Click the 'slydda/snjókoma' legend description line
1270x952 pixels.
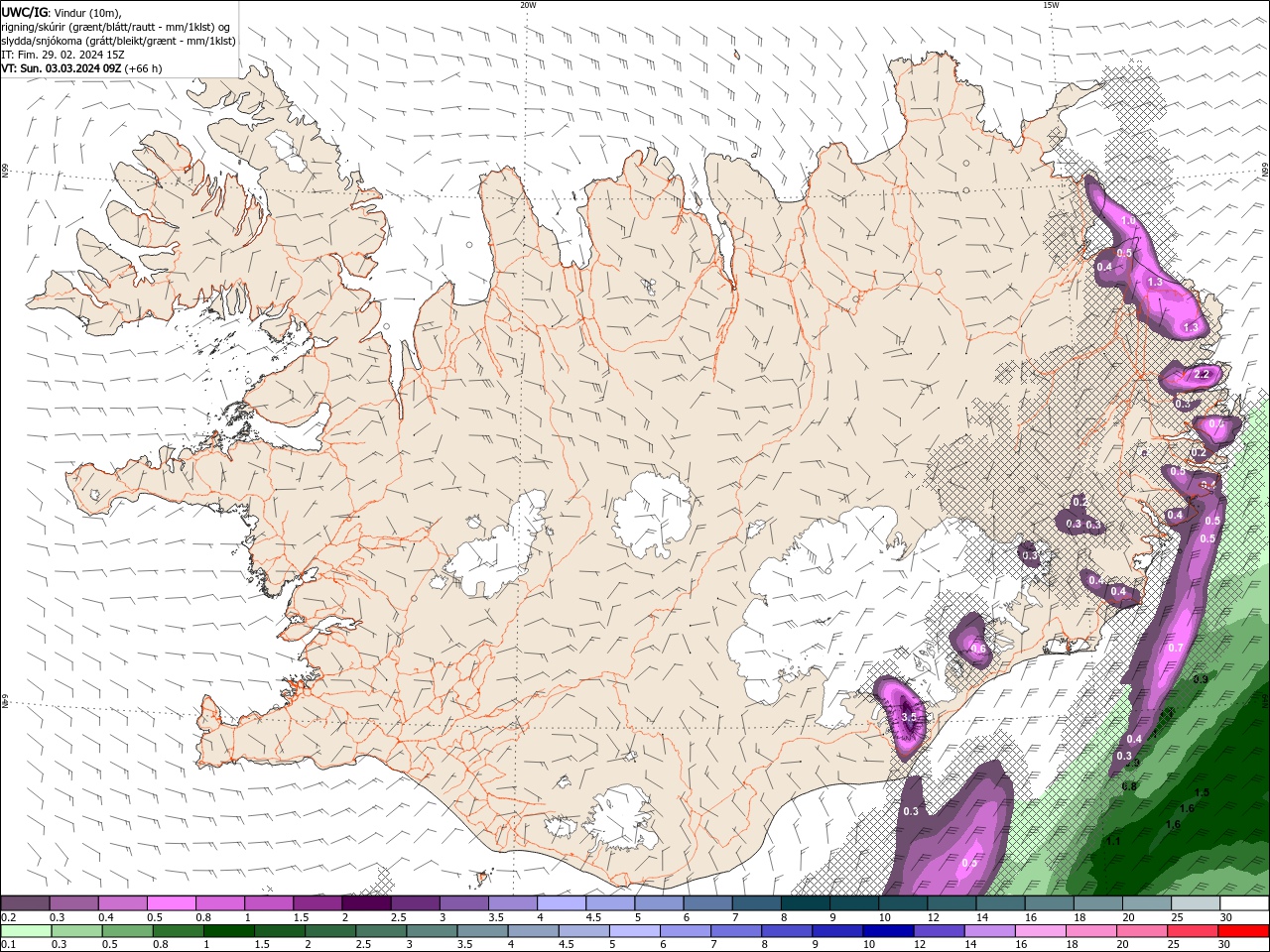tap(119, 41)
